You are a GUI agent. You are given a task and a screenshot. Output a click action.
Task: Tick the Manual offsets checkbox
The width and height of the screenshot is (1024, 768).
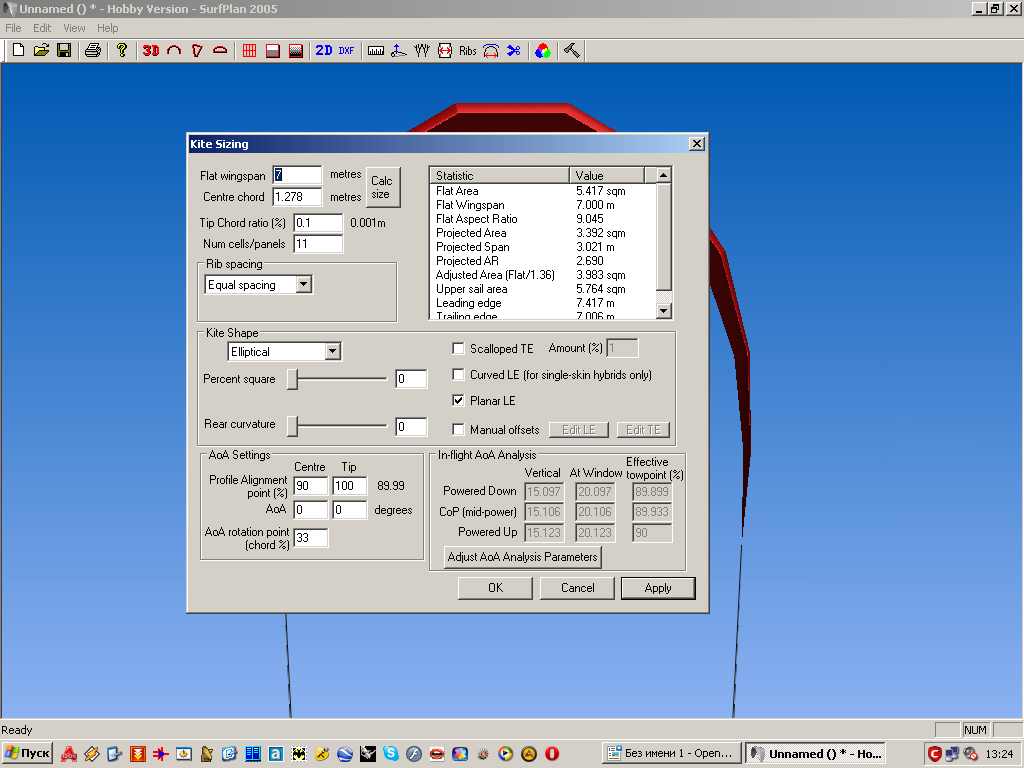pos(459,430)
